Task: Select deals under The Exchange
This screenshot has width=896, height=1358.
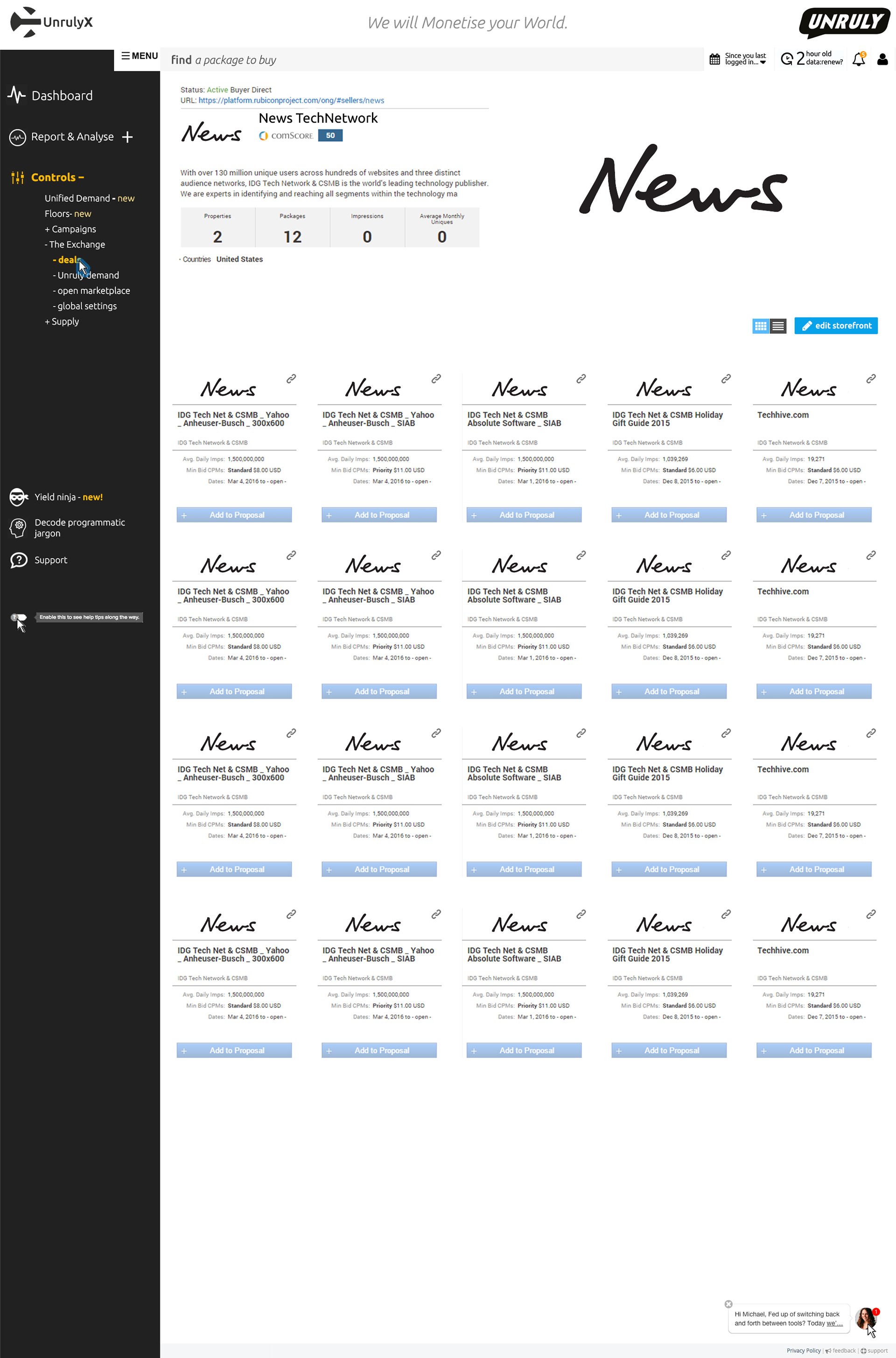Action: click(x=66, y=260)
